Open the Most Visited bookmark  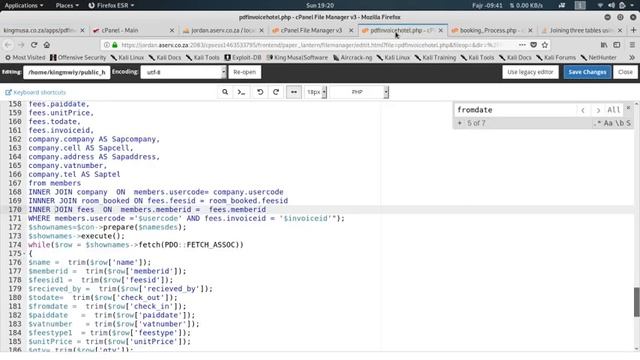pos(25,58)
